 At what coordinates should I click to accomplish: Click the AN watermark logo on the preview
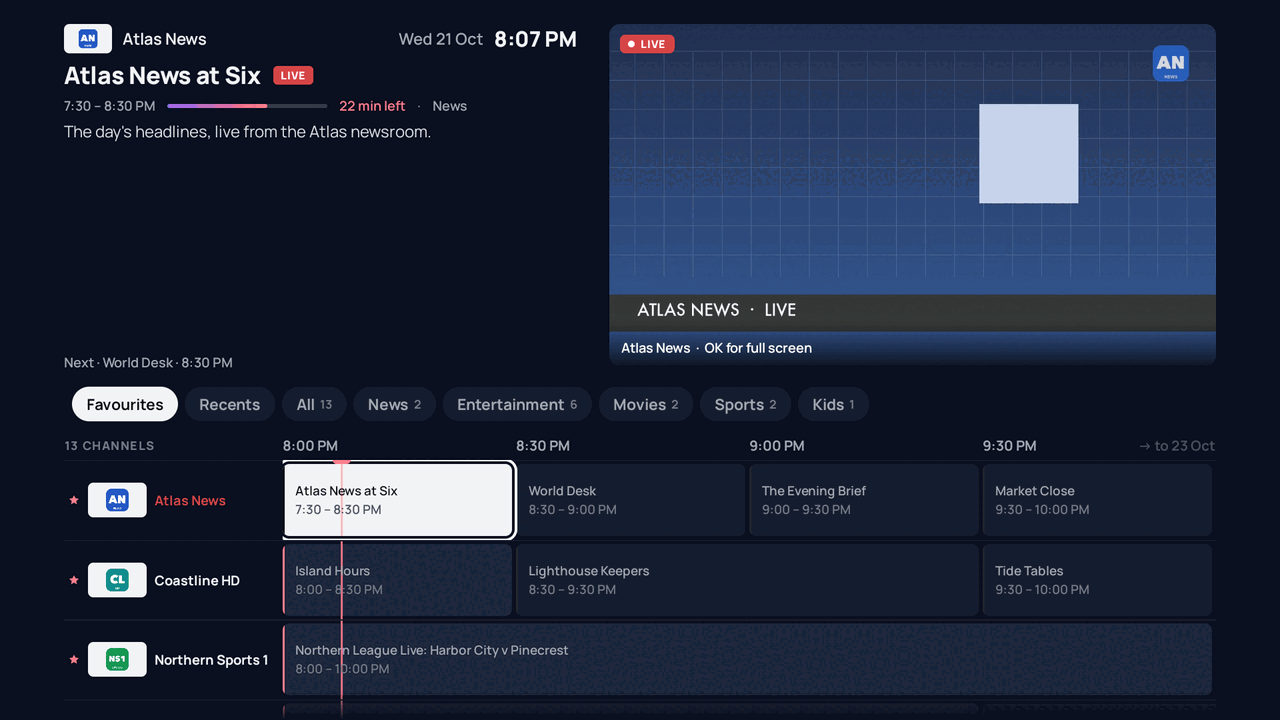point(1170,63)
